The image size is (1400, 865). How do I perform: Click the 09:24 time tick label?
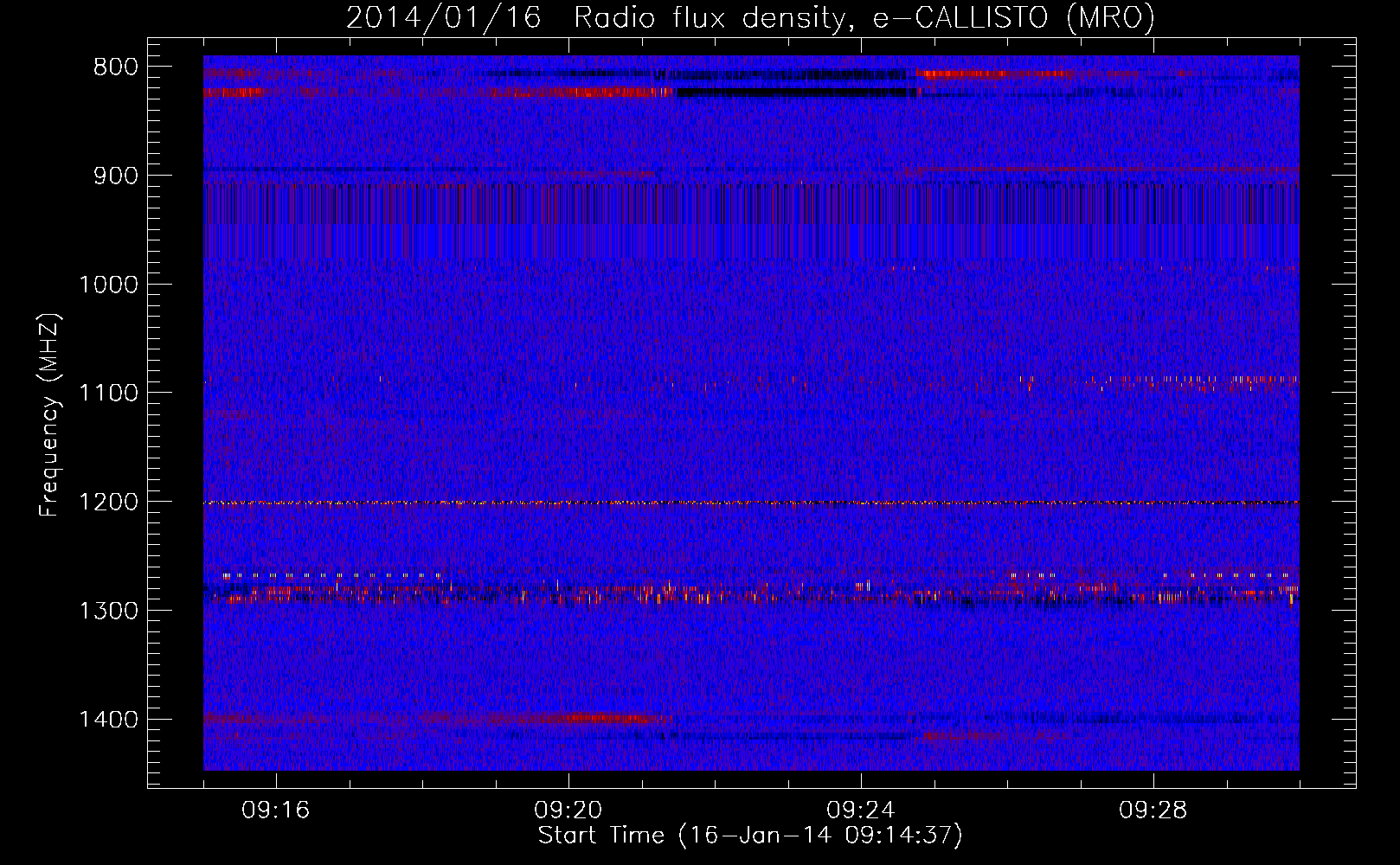861,811
